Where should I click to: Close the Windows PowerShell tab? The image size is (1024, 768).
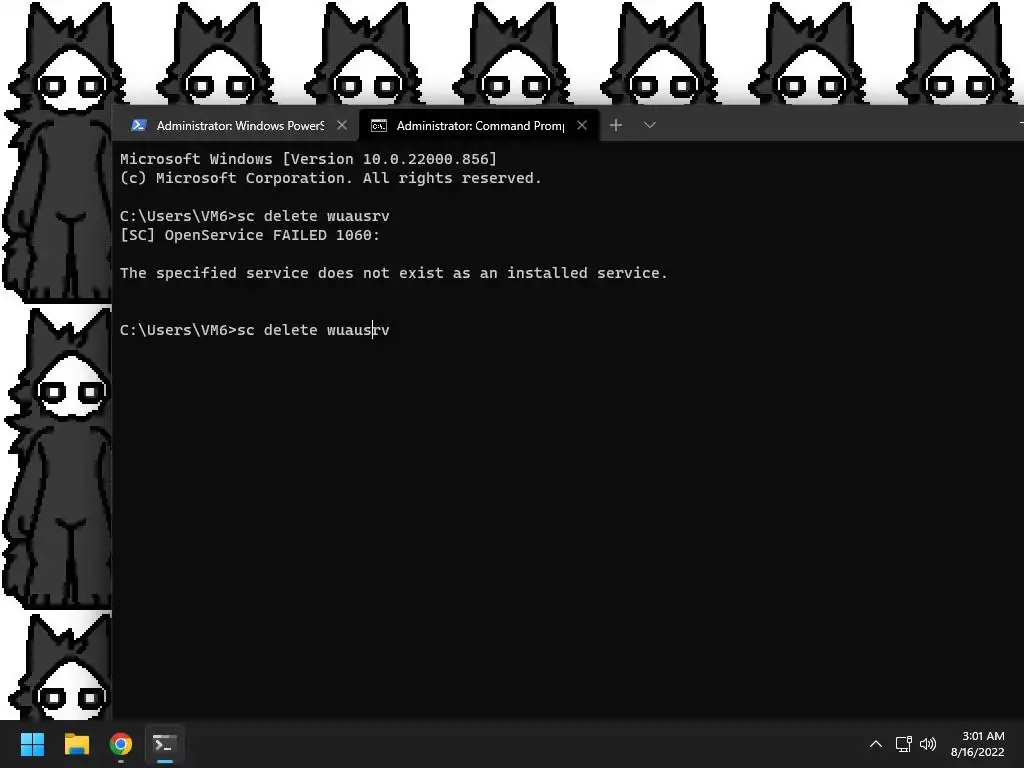click(x=342, y=125)
